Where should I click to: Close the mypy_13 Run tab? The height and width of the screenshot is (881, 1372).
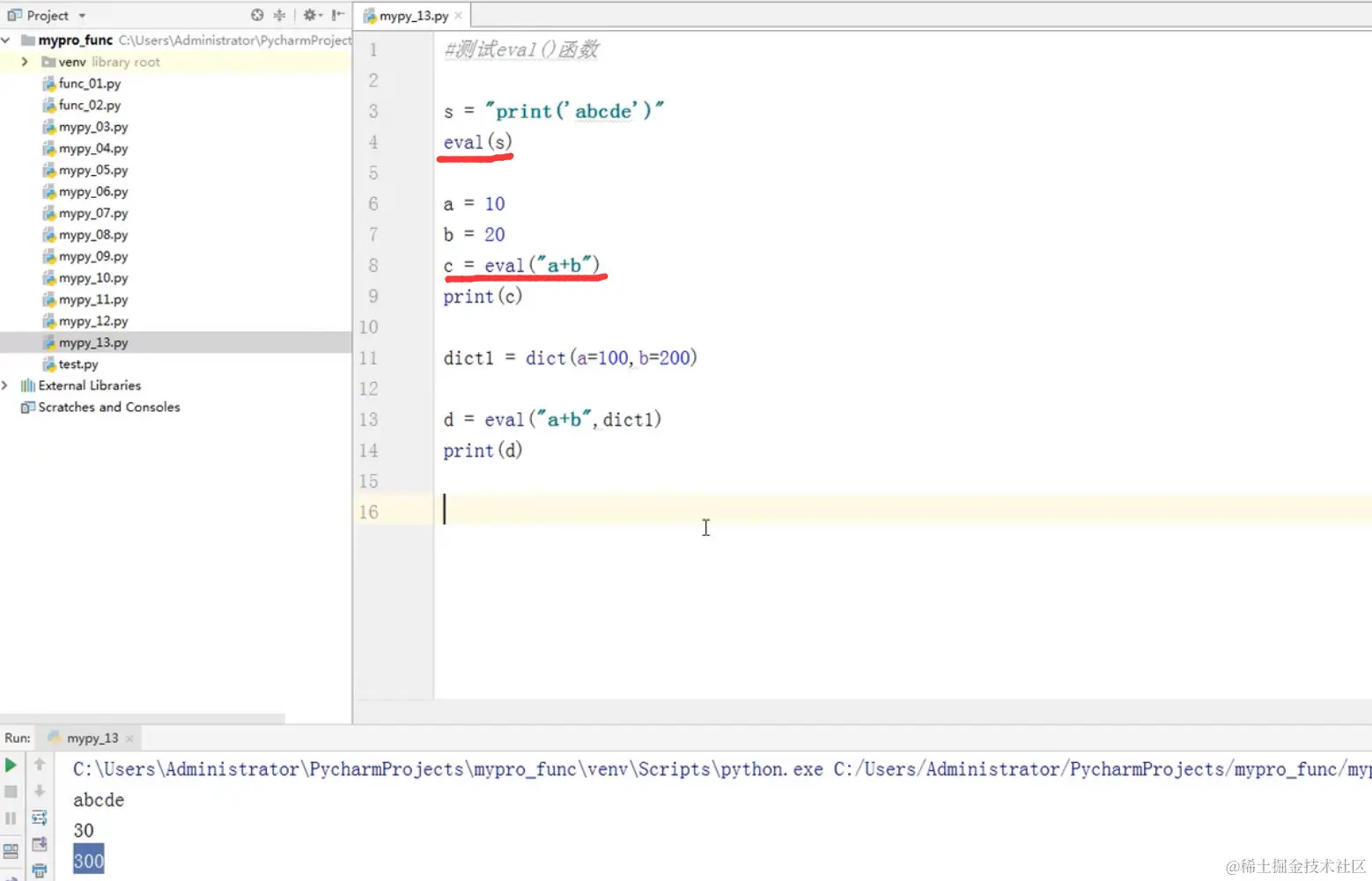pyautogui.click(x=129, y=738)
